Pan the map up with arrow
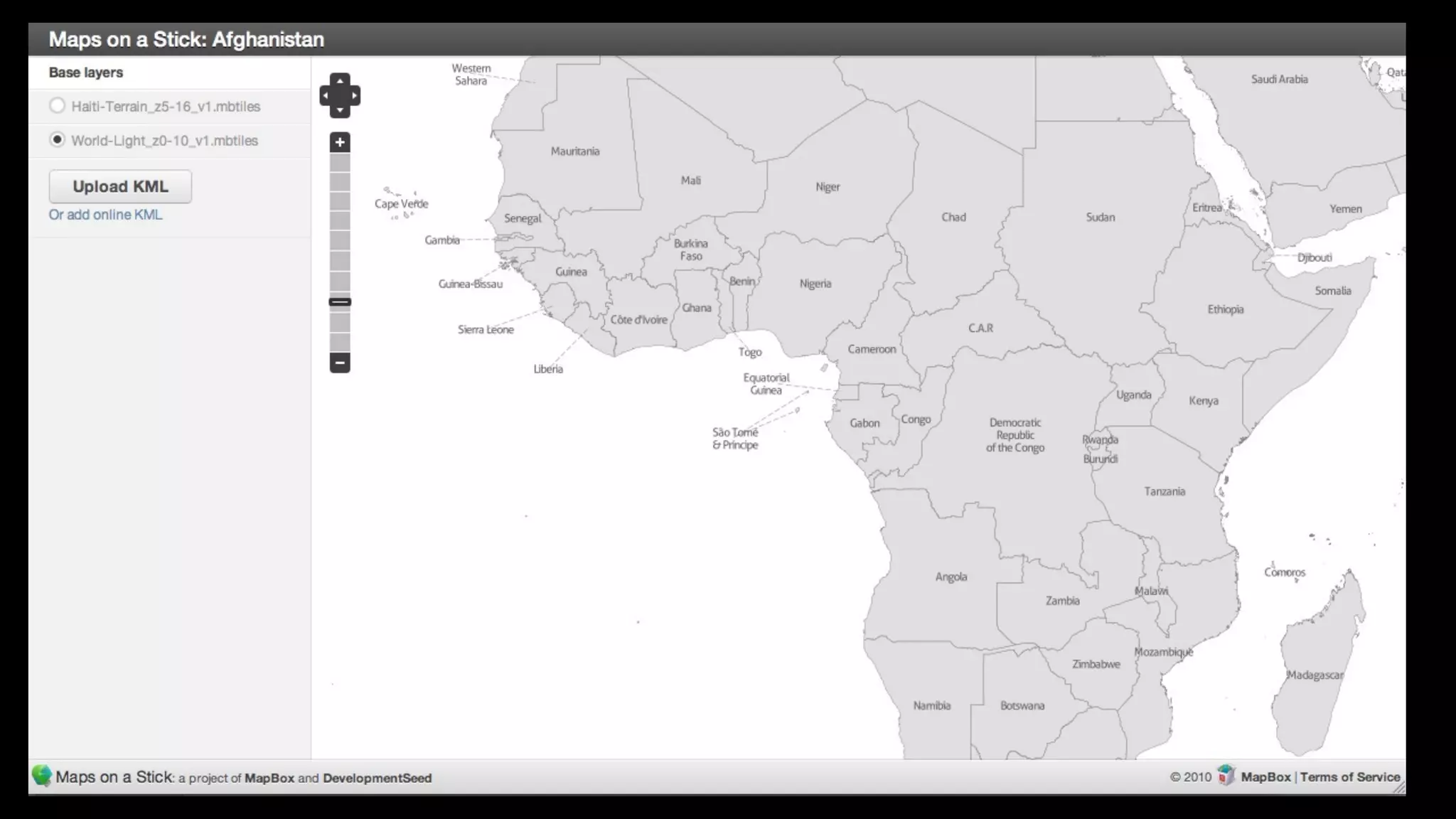The image size is (1456, 819). coord(340,80)
